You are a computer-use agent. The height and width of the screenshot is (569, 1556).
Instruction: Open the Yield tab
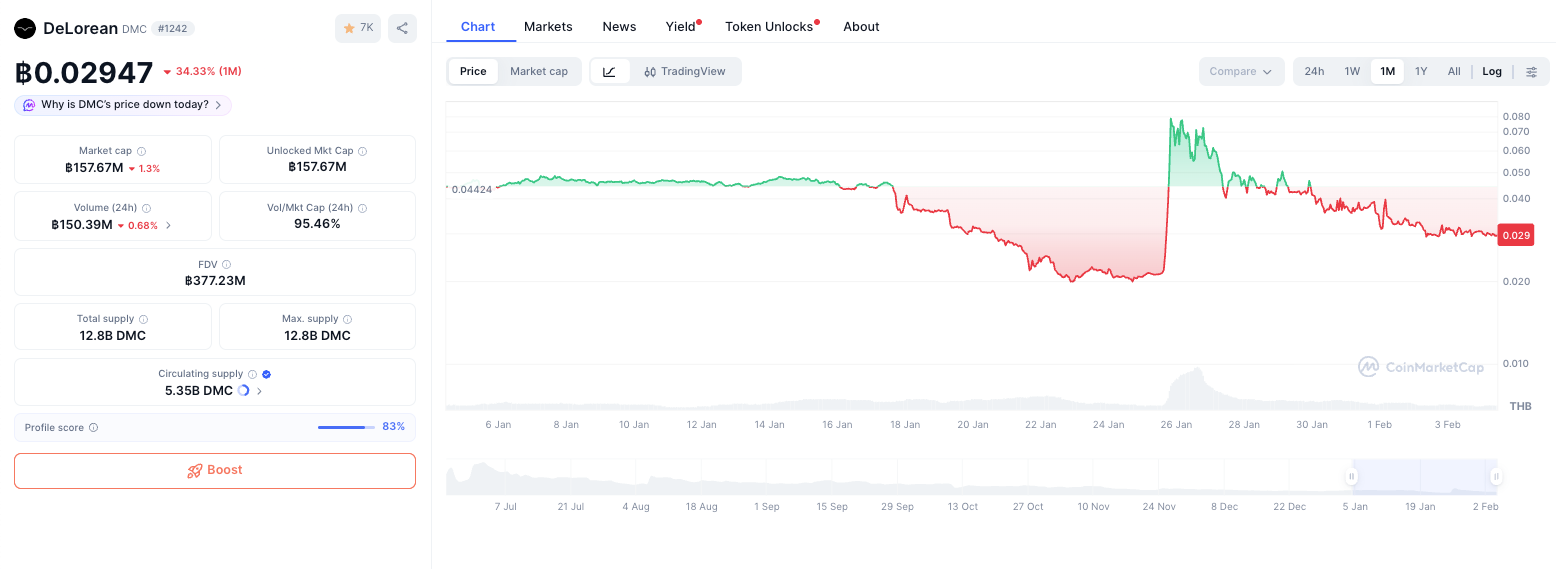click(681, 27)
